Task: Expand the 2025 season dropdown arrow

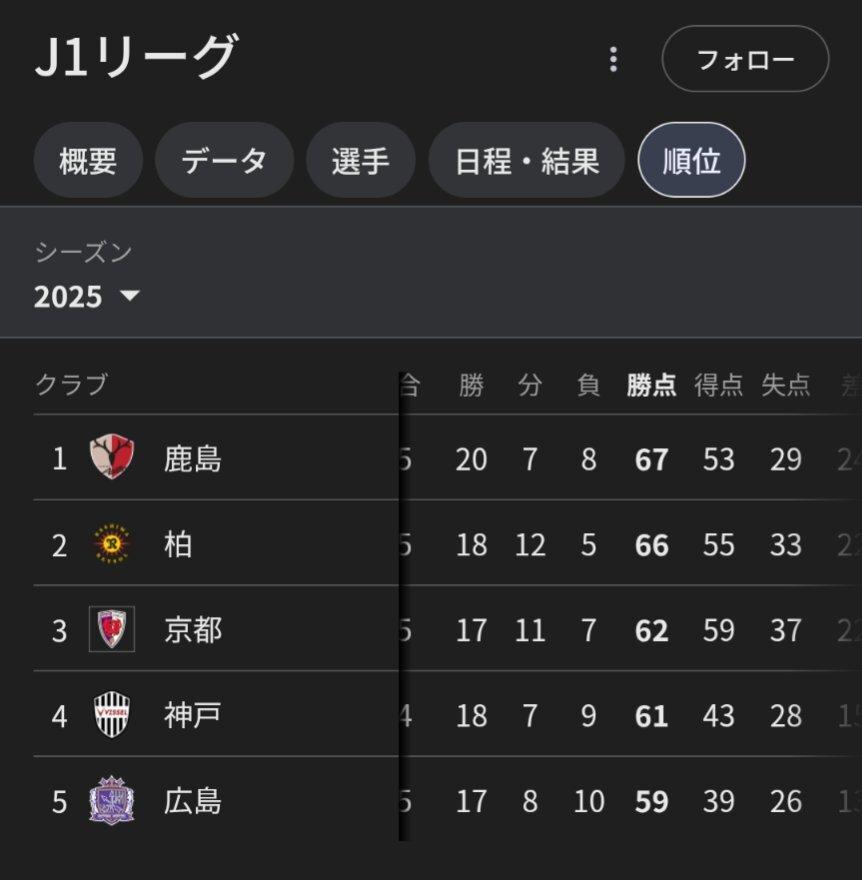Action: 130,297
